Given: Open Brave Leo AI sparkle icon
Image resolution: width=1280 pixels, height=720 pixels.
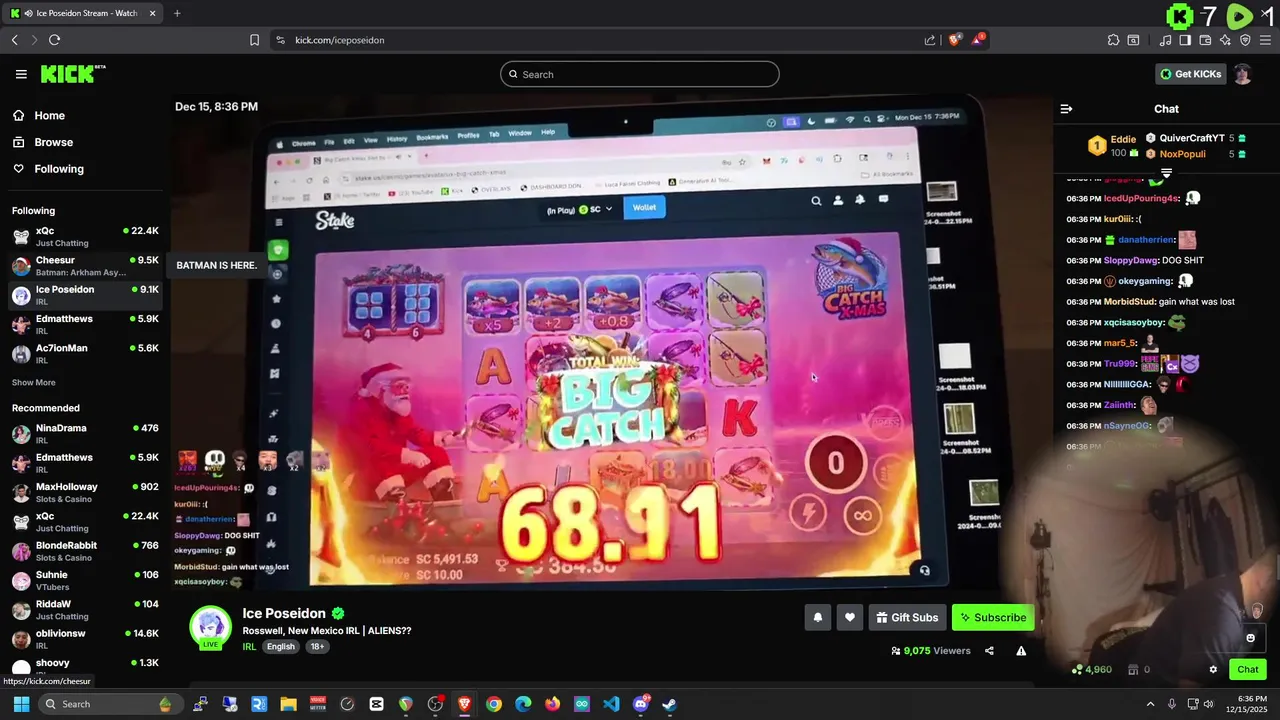Looking at the screenshot, I should pos(1225,40).
